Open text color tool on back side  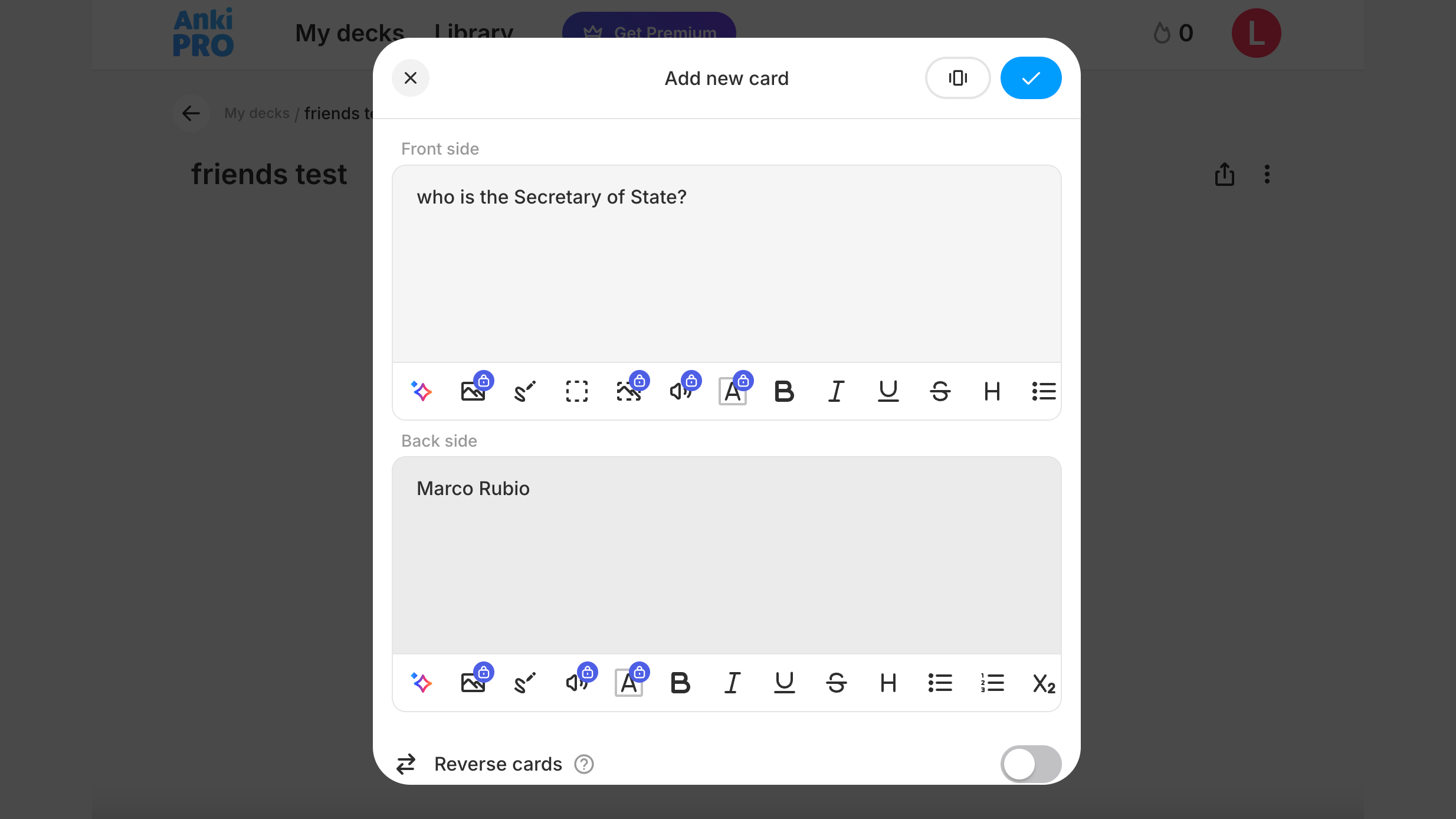click(629, 683)
